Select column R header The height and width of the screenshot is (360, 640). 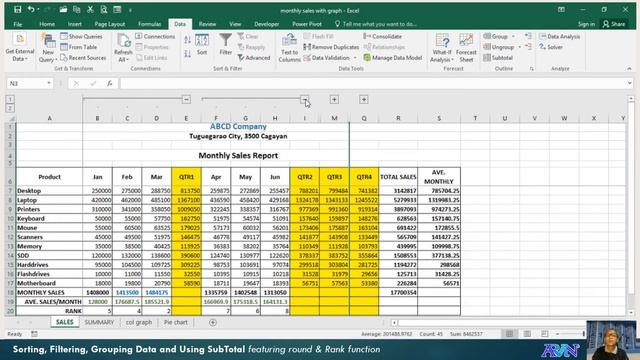[398, 118]
